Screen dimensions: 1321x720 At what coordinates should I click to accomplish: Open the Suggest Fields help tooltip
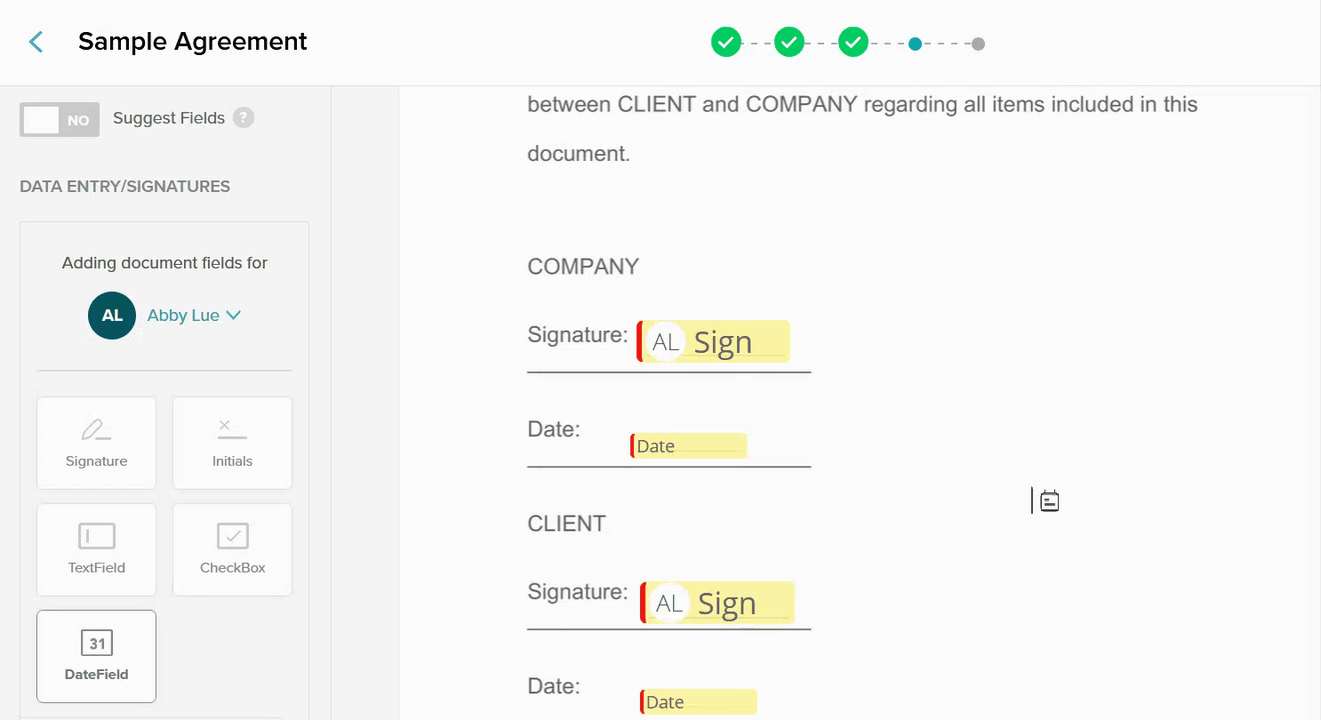pos(243,117)
